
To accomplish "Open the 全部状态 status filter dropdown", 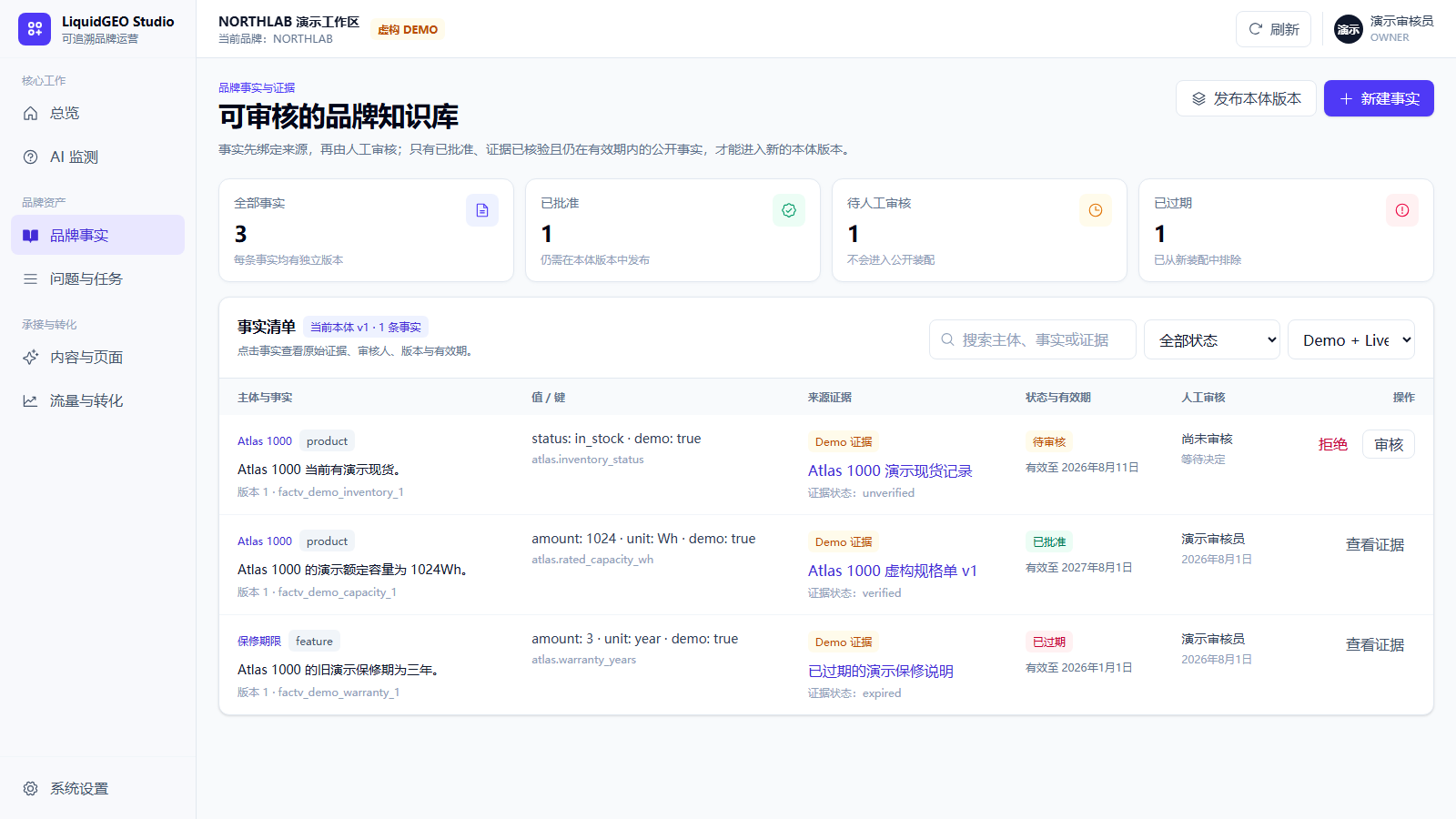I will point(1212,339).
